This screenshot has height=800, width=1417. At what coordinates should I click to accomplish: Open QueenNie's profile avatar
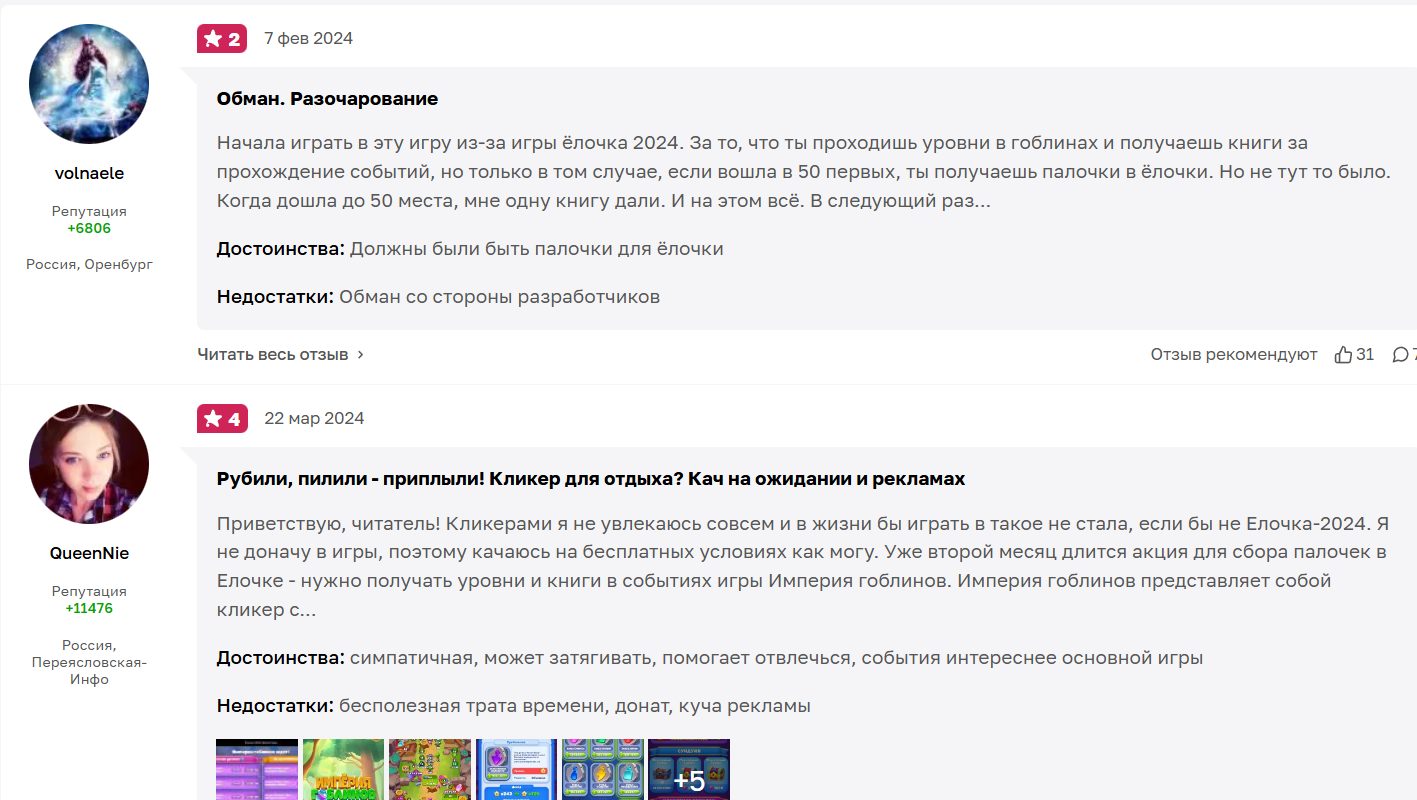pyautogui.click(x=89, y=464)
